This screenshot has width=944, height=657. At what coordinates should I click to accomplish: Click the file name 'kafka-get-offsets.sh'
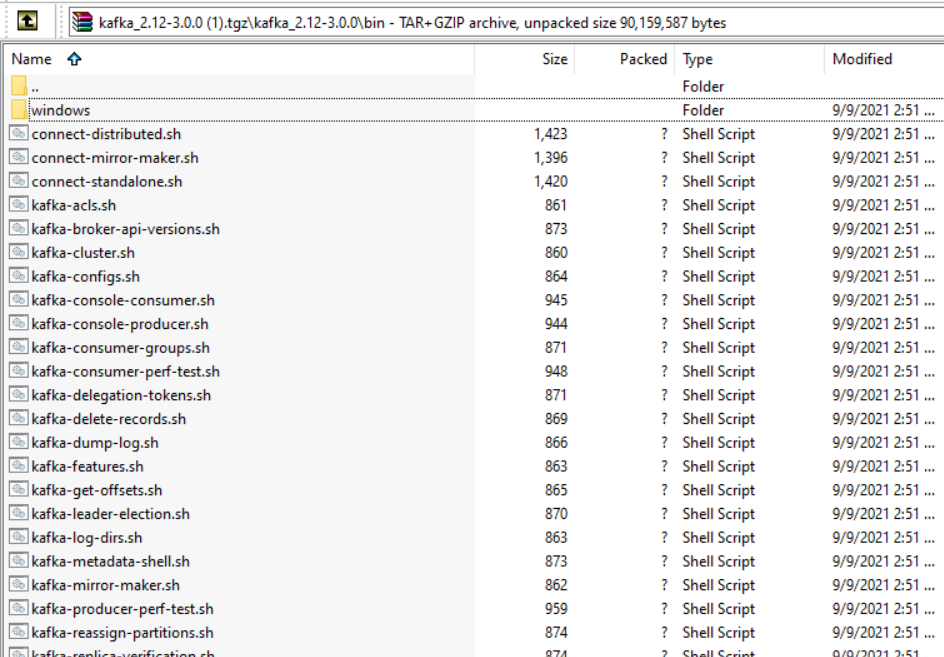coord(97,490)
